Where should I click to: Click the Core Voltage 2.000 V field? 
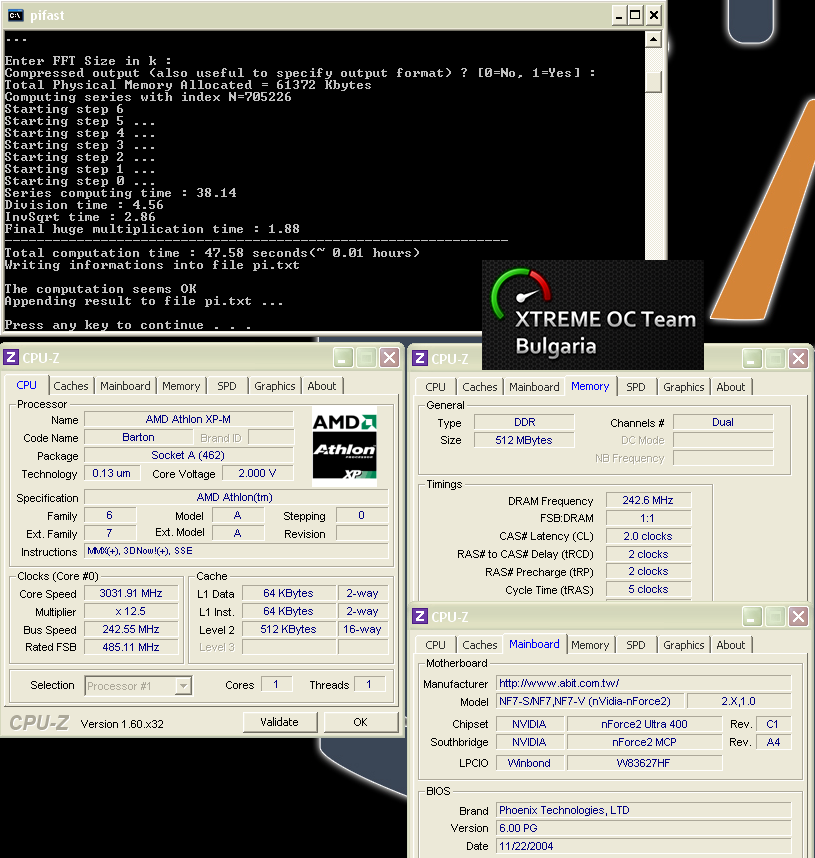coord(257,473)
